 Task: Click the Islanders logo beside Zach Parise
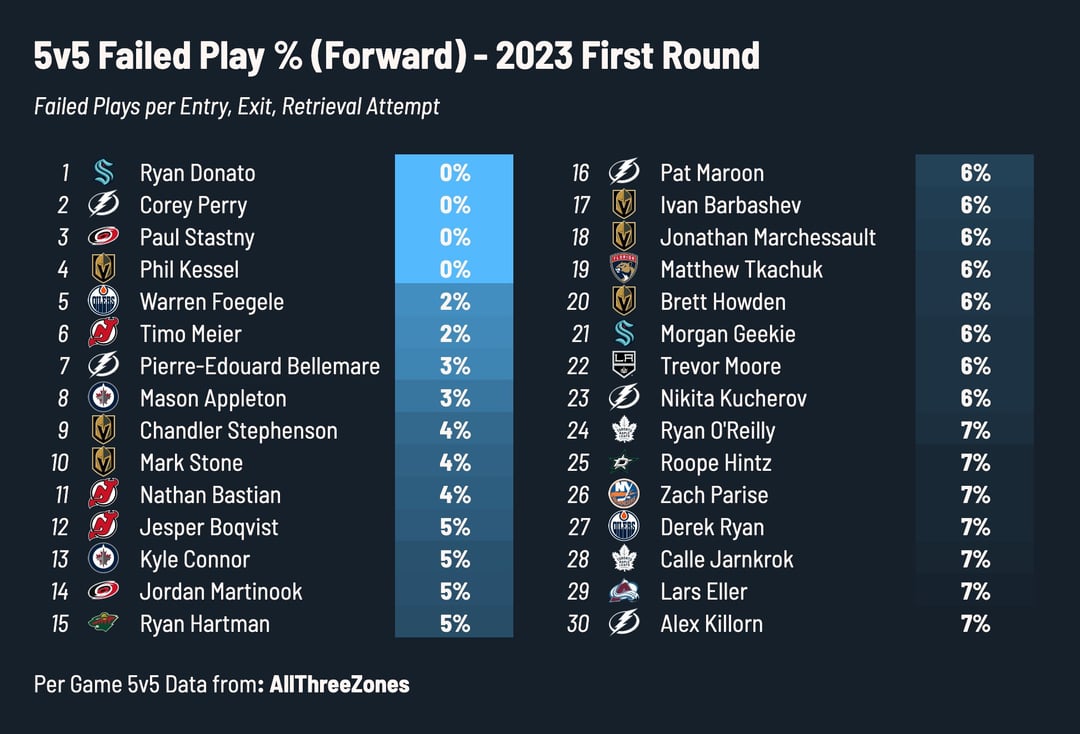pos(624,495)
